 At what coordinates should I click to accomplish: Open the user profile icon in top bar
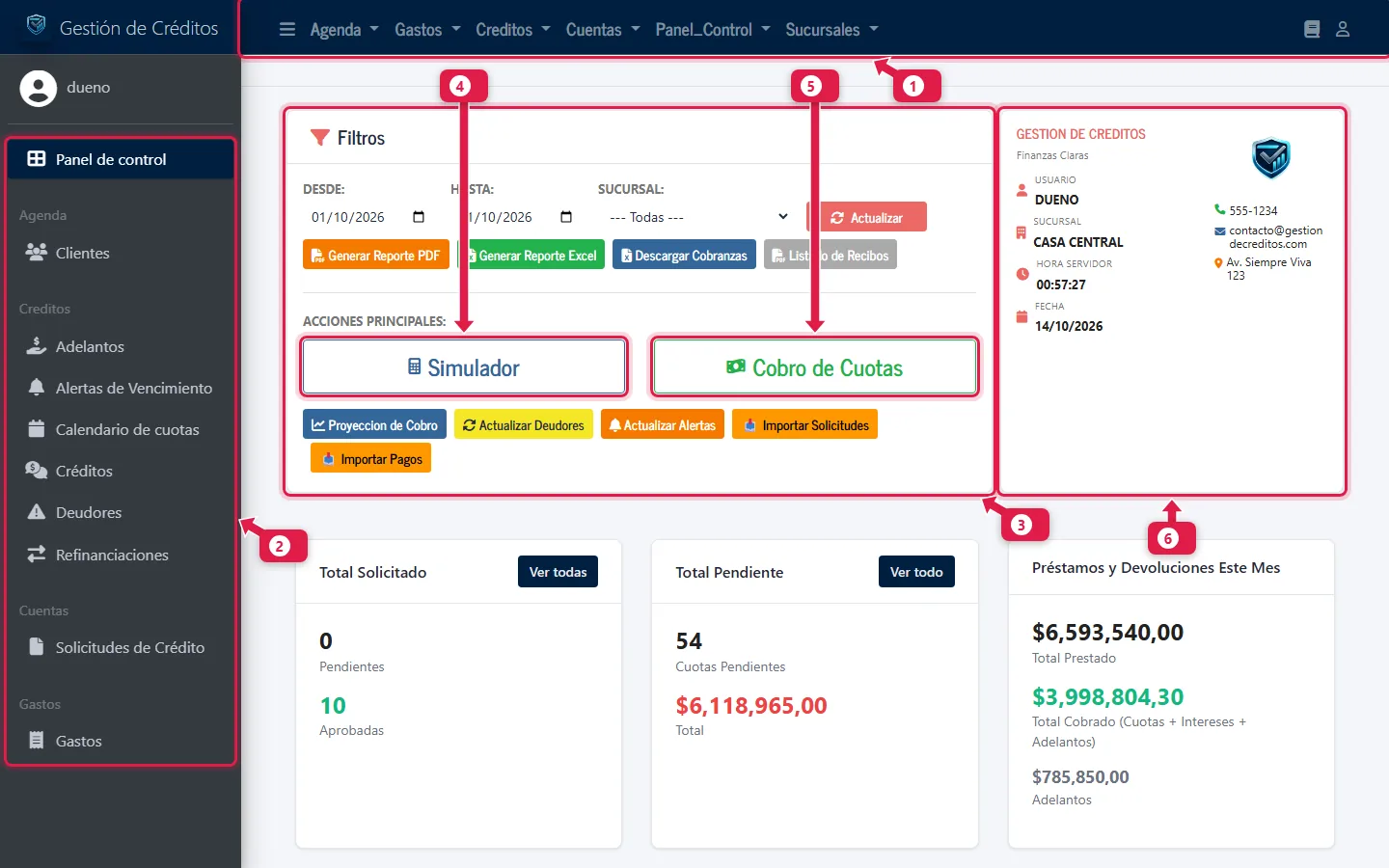pyautogui.click(x=1343, y=30)
